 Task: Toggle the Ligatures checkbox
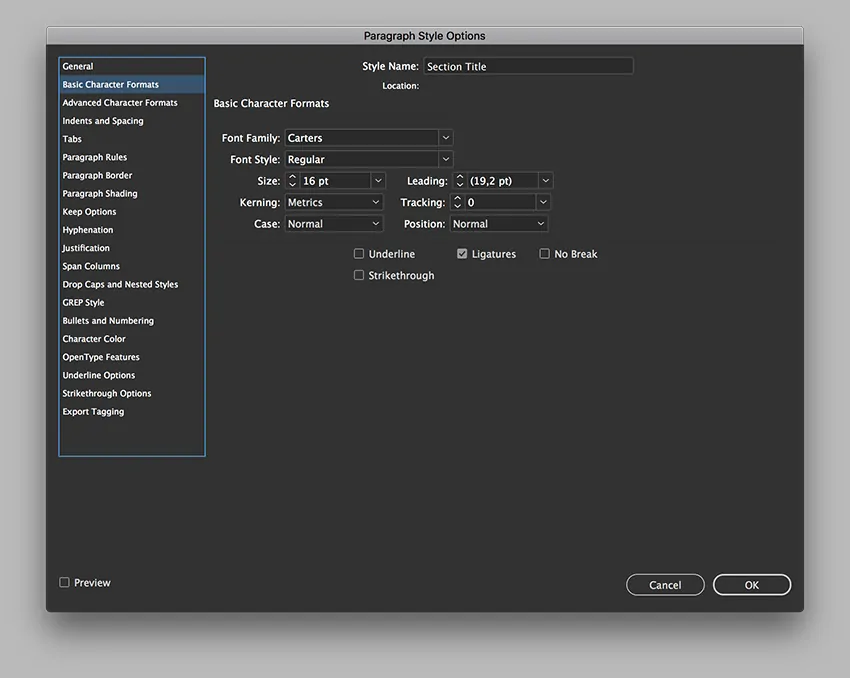[x=462, y=254]
